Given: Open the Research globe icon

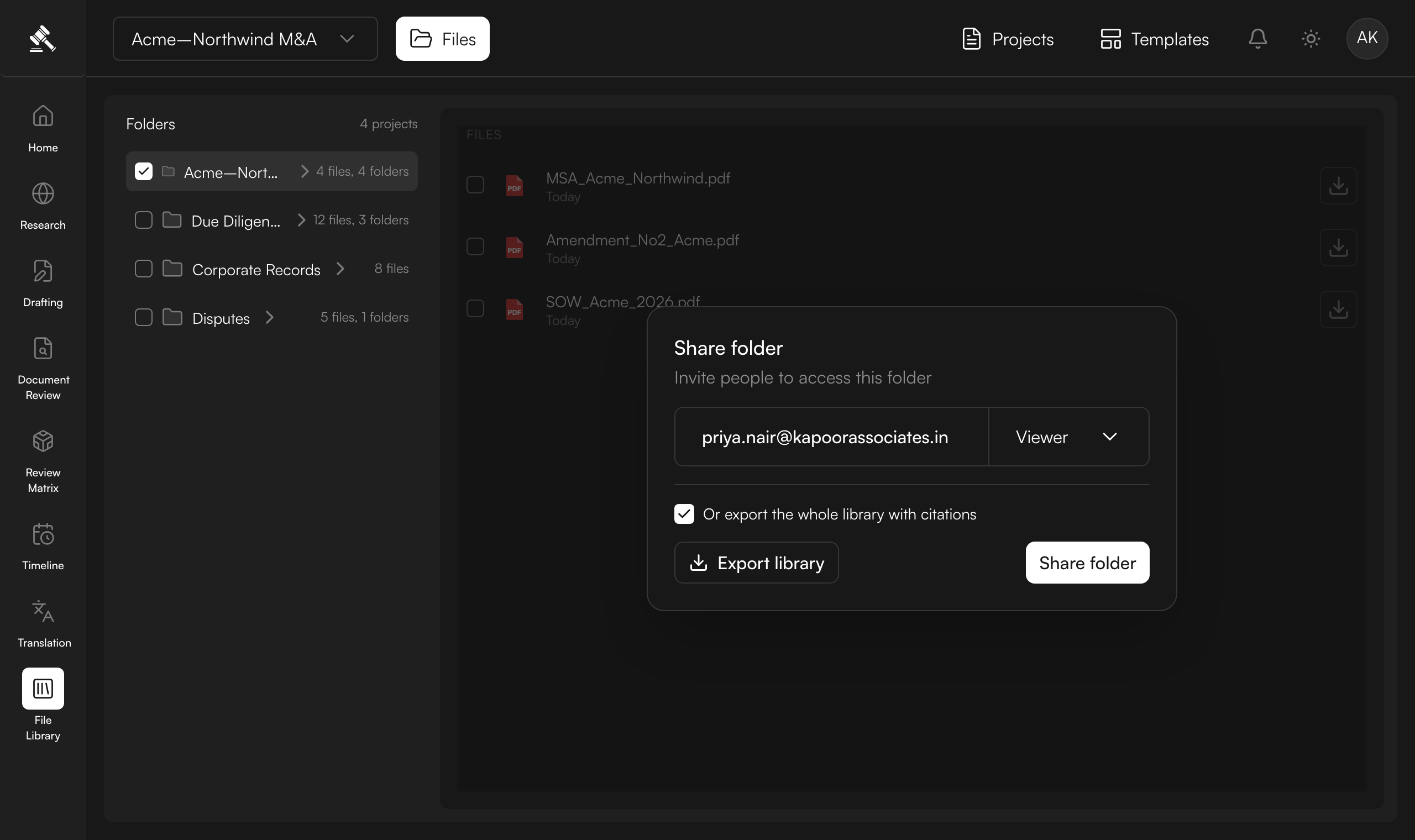Looking at the screenshot, I should 43,193.
